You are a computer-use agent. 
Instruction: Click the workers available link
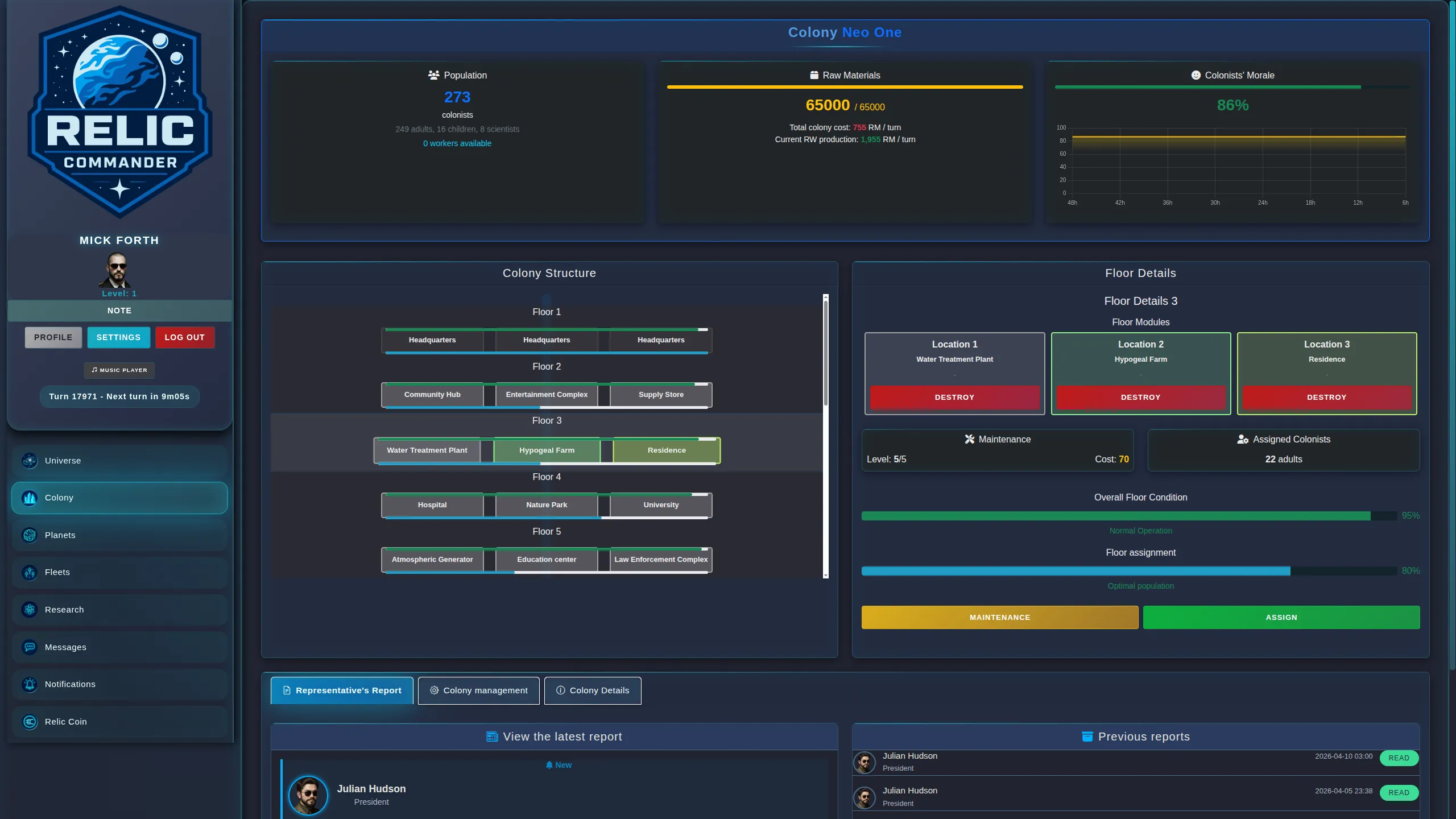pos(457,143)
